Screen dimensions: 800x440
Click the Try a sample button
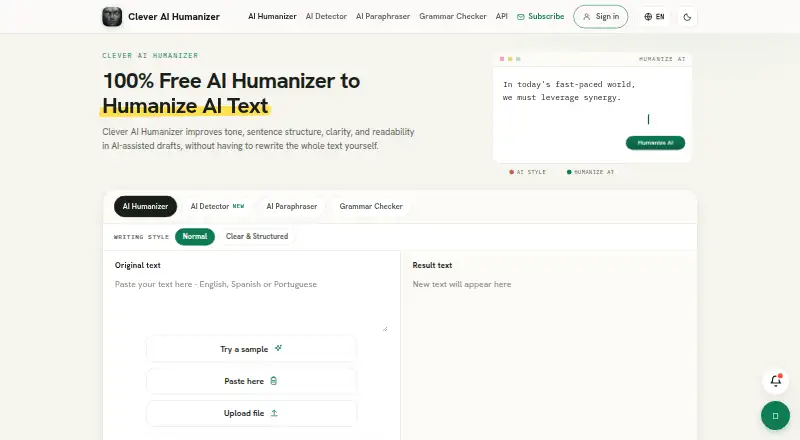(x=251, y=349)
